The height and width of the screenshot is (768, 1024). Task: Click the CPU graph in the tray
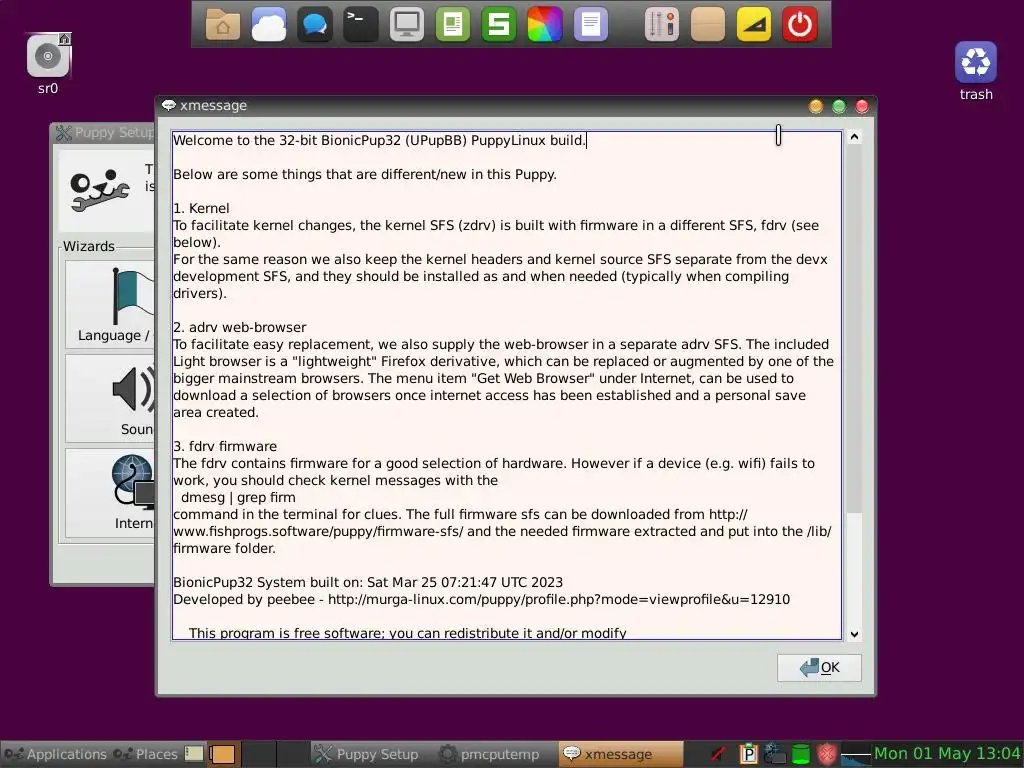tap(856, 754)
